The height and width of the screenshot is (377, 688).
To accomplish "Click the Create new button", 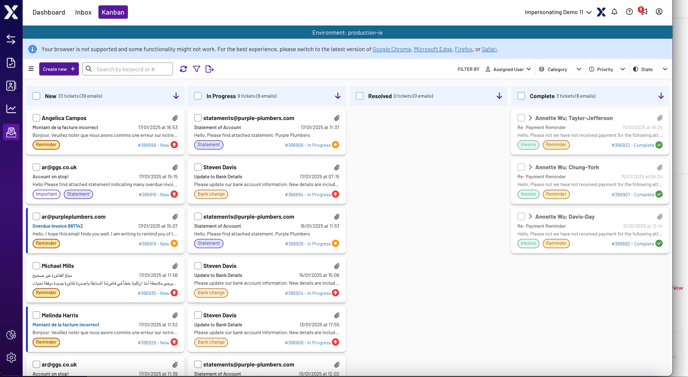I will (x=59, y=69).
